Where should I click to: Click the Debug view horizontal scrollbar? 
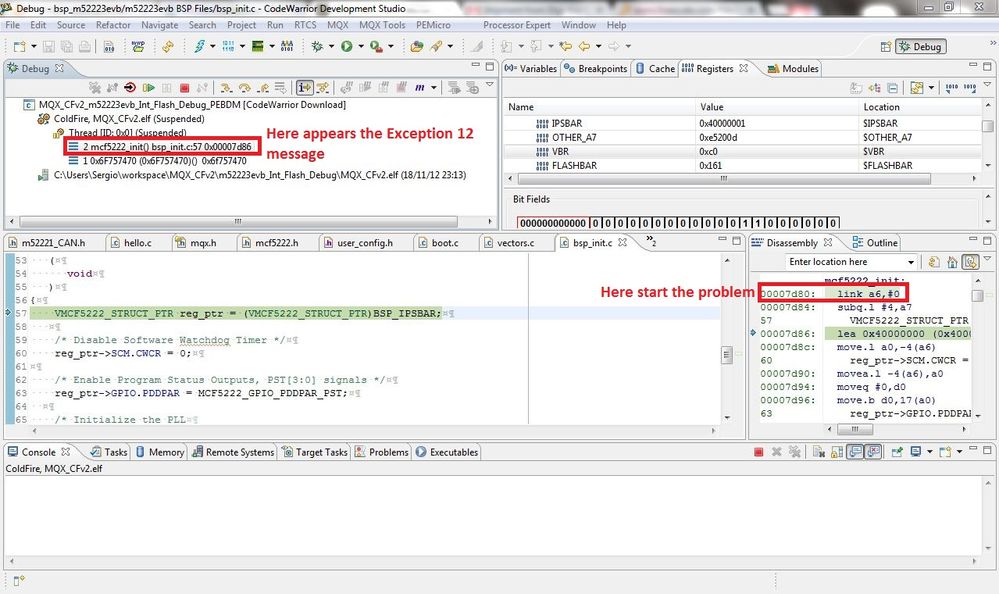pyautogui.click(x=238, y=221)
